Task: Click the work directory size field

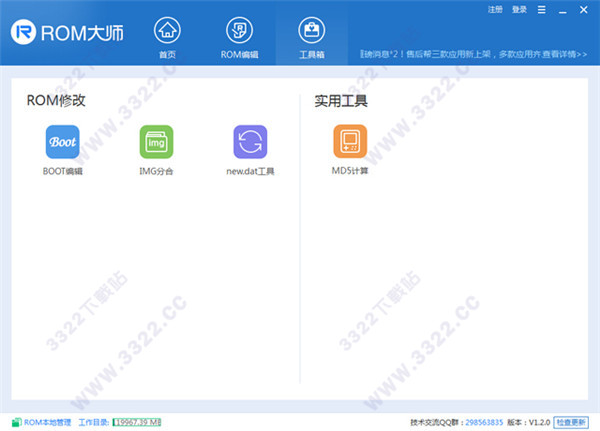Action: pos(137,422)
